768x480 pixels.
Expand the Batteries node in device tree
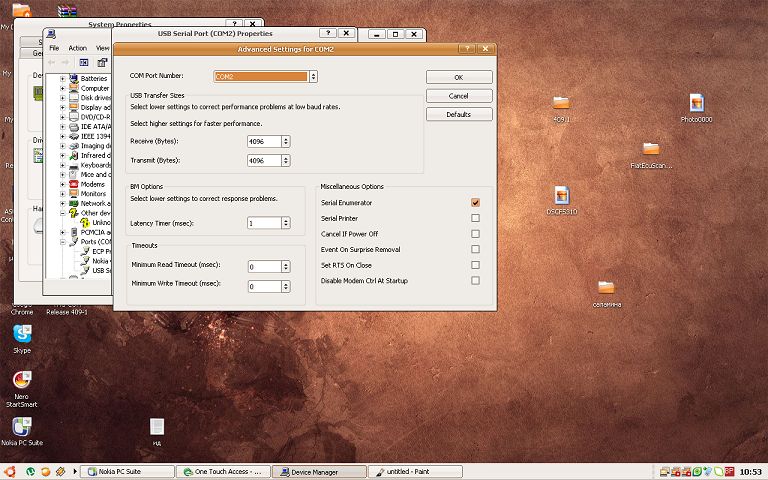click(x=62, y=78)
